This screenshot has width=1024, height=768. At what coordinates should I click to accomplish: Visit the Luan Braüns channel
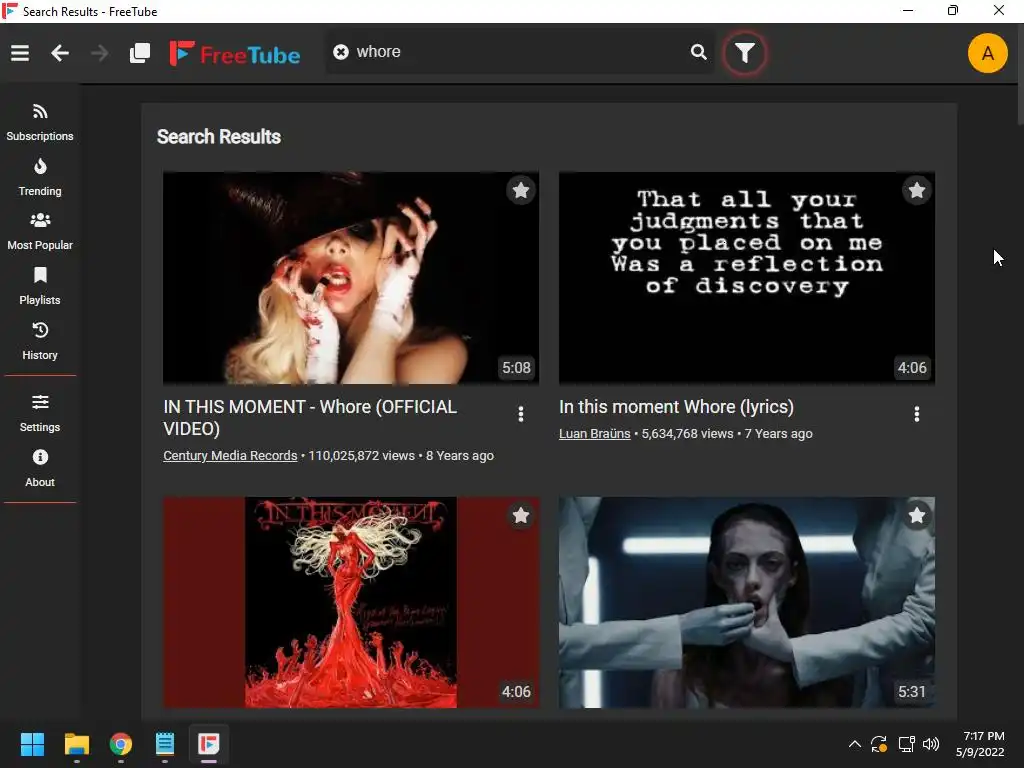coord(594,434)
